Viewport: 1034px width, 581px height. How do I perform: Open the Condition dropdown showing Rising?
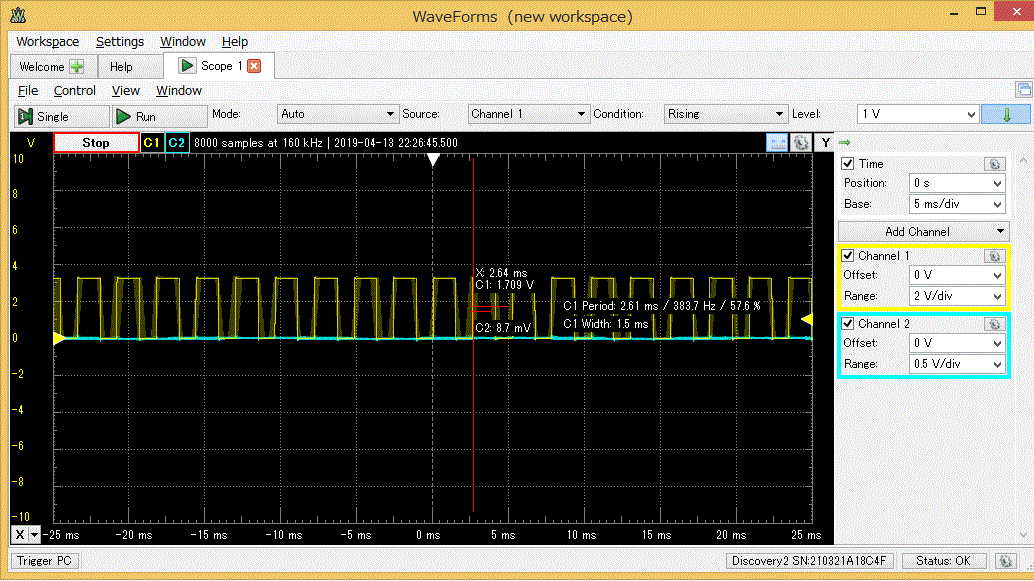pyautogui.click(x=725, y=114)
